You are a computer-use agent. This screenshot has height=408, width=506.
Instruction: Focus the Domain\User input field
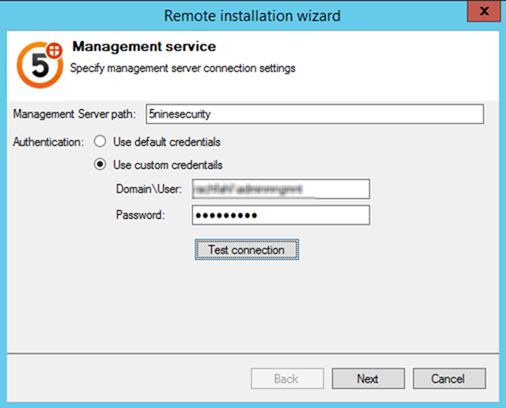281,189
